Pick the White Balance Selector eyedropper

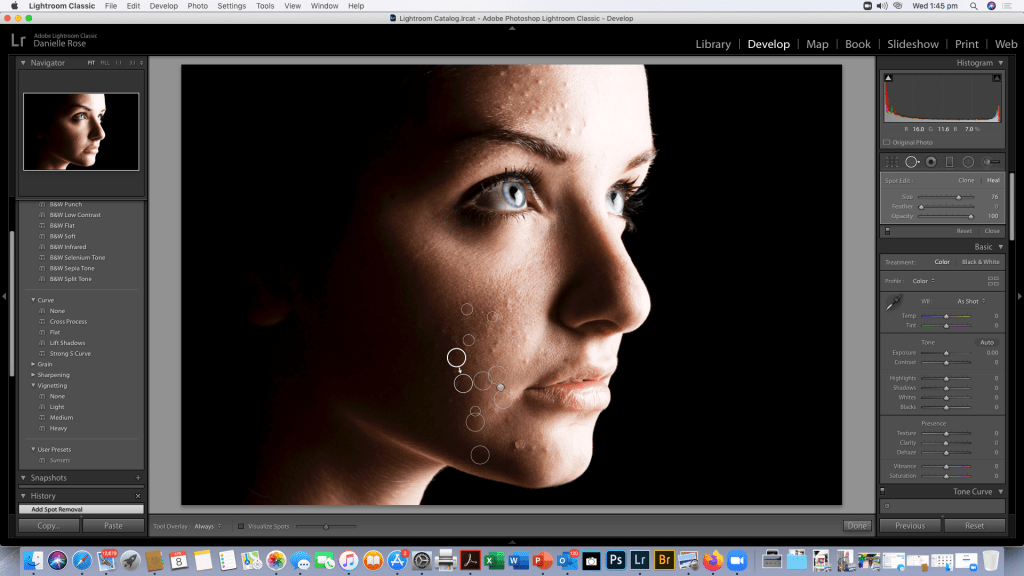[893, 303]
